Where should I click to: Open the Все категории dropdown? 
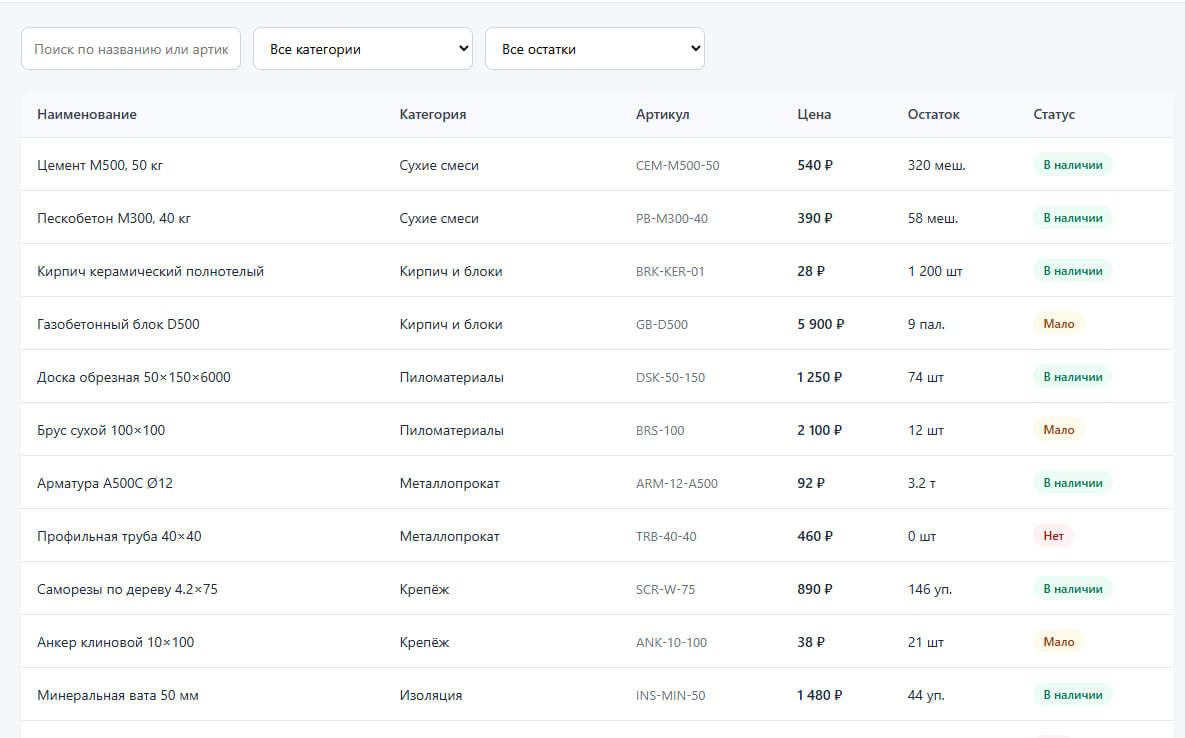(x=363, y=49)
